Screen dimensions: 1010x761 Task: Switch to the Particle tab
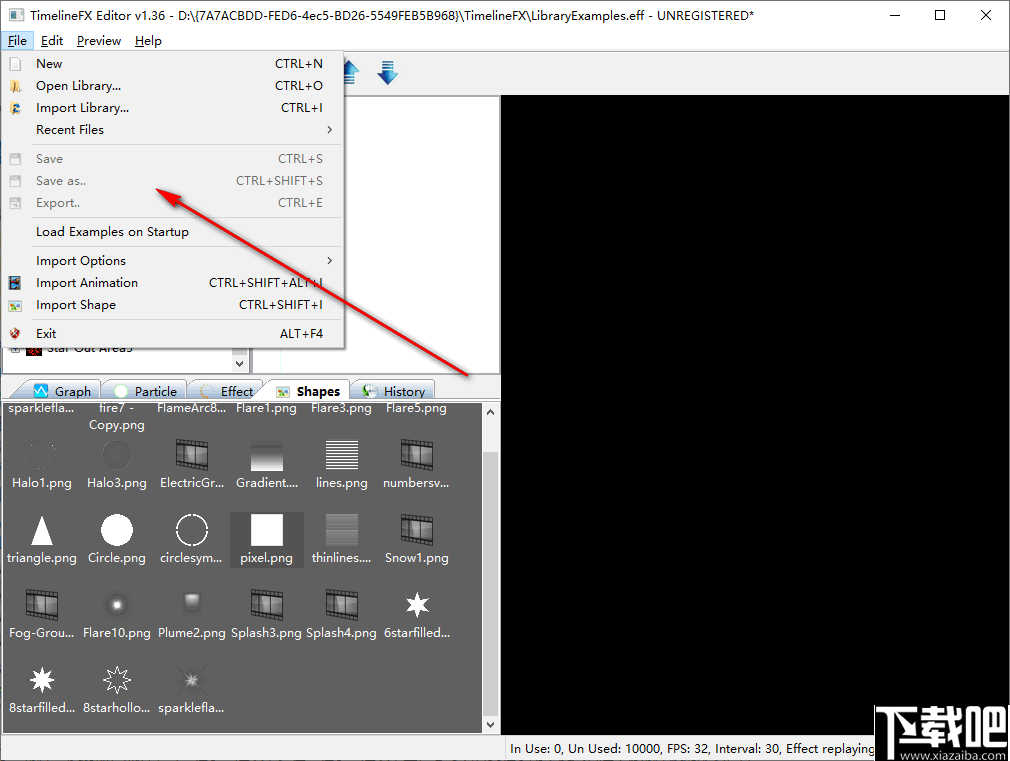click(x=153, y=391)
